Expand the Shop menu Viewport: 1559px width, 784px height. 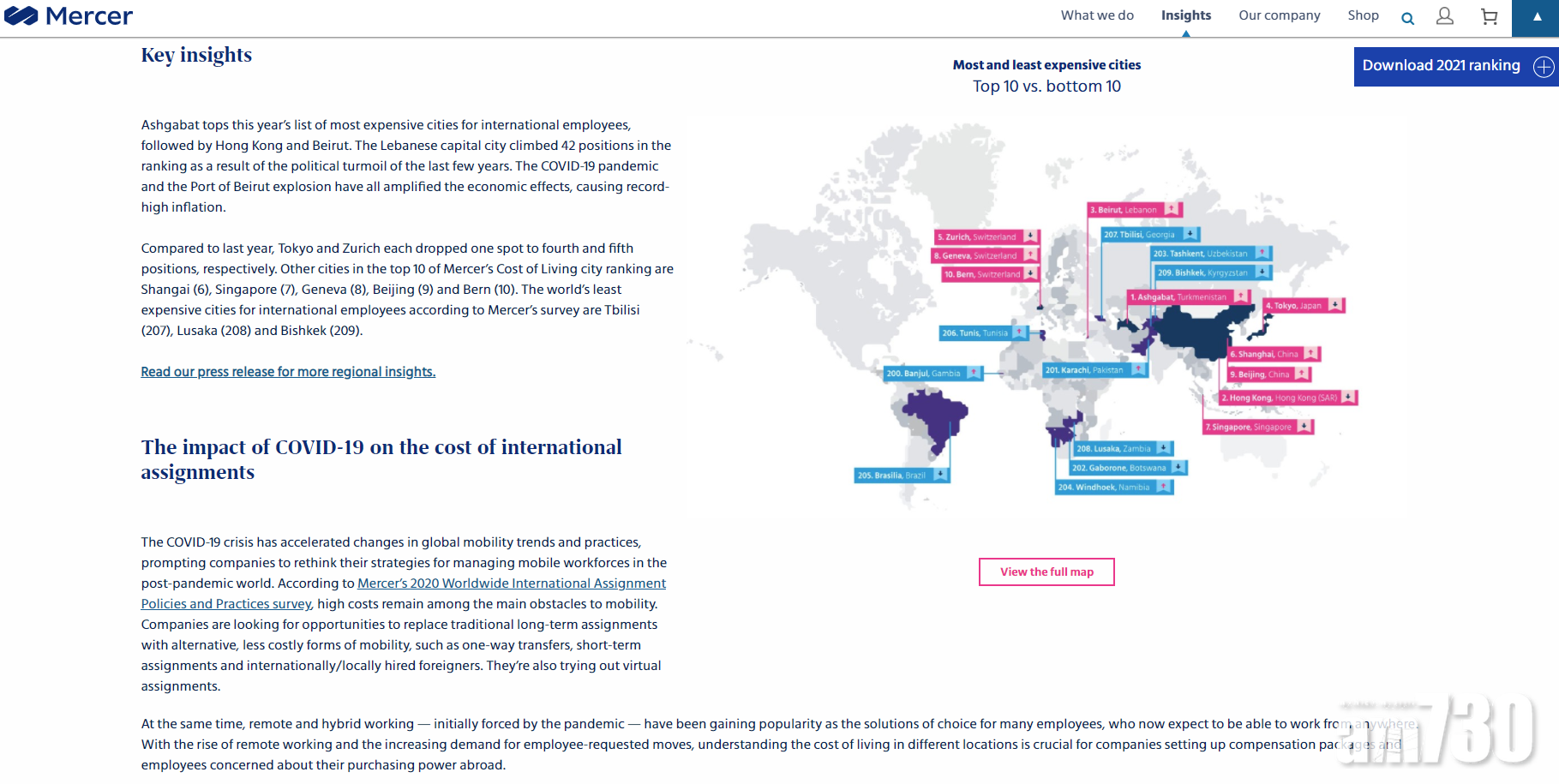[1363, 15]
